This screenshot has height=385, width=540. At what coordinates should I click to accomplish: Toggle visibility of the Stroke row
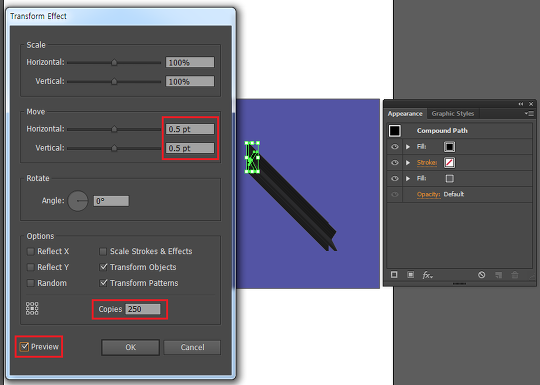(395, 163)
